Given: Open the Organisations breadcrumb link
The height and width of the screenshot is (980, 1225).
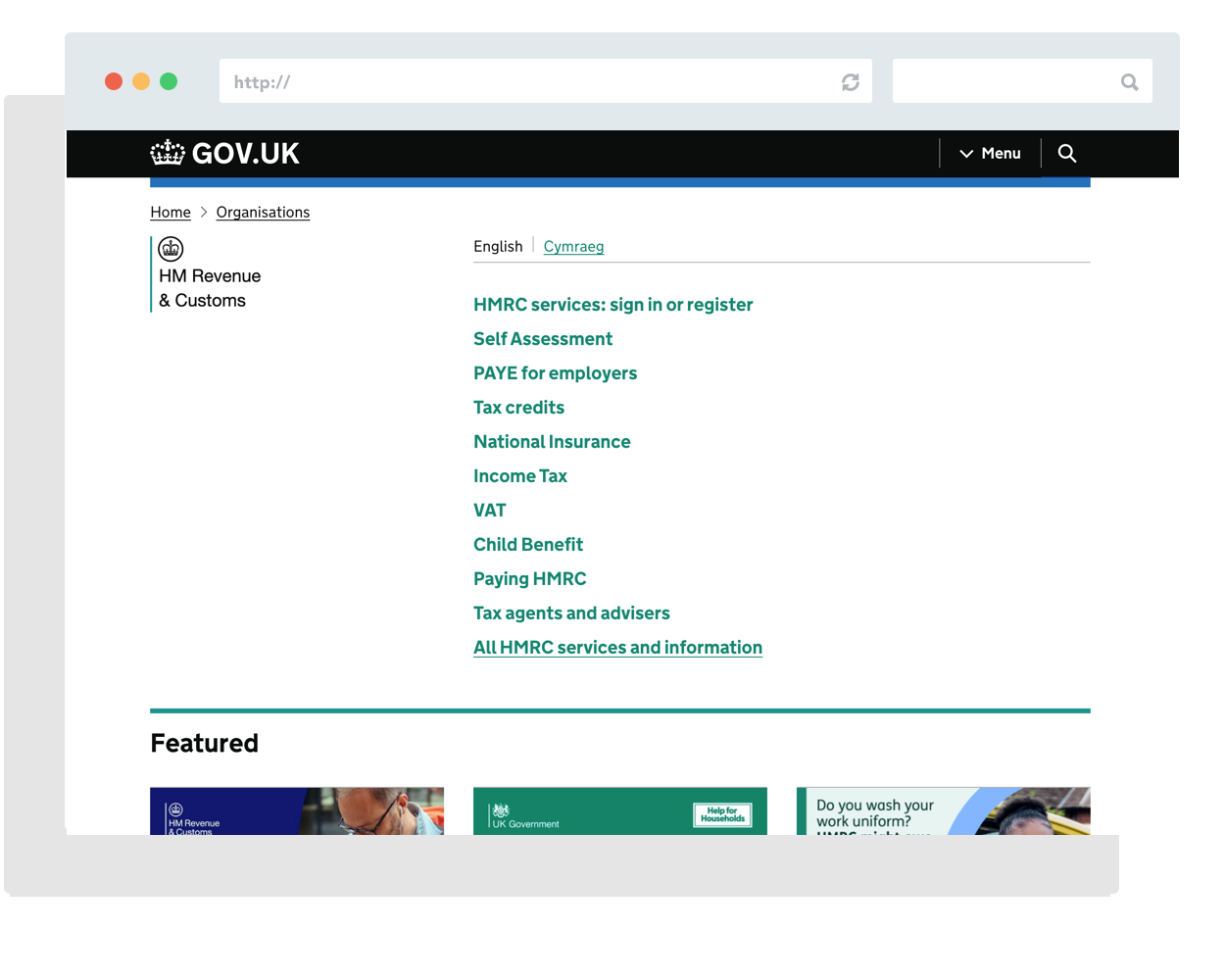Looking at the screenshot, I should click(x=263, y=212).
